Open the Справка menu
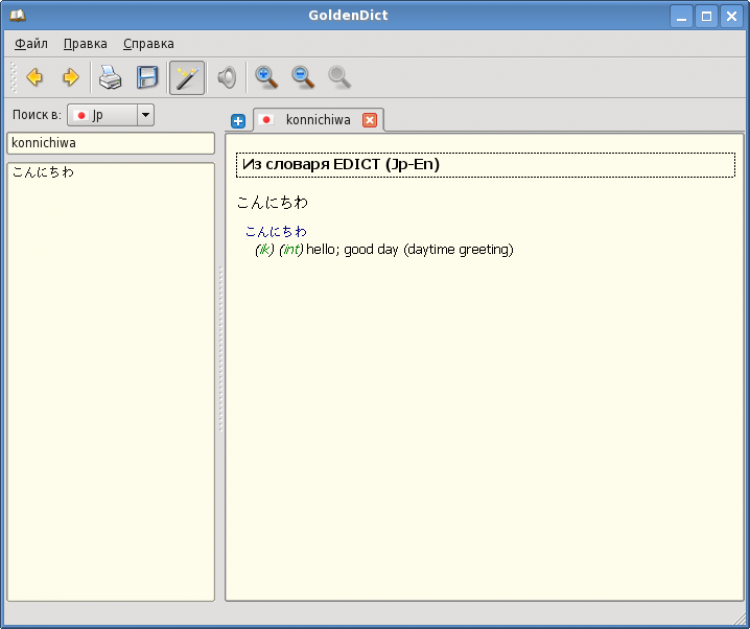 tap(149, 44)
